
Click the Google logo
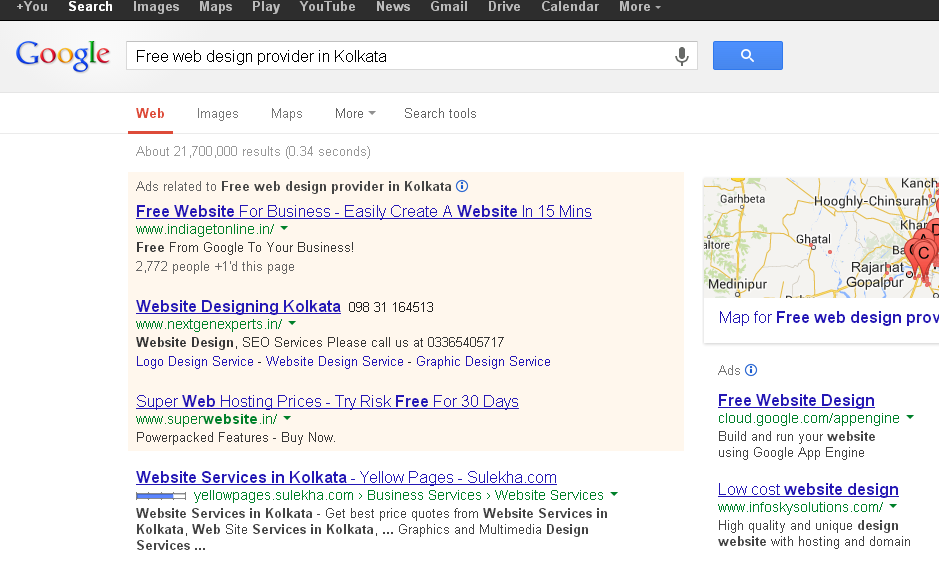pyautogui.click(x=63, y=56)
